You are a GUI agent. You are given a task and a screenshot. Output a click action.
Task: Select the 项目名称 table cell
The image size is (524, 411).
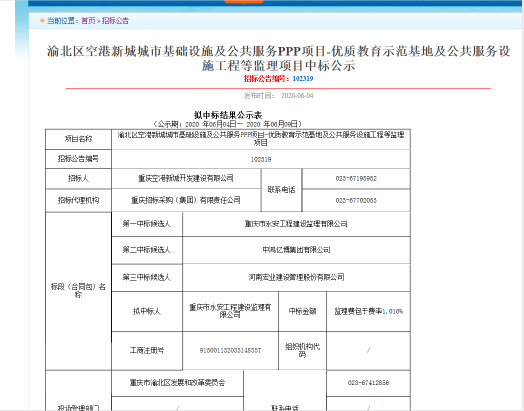pos(78,139)
